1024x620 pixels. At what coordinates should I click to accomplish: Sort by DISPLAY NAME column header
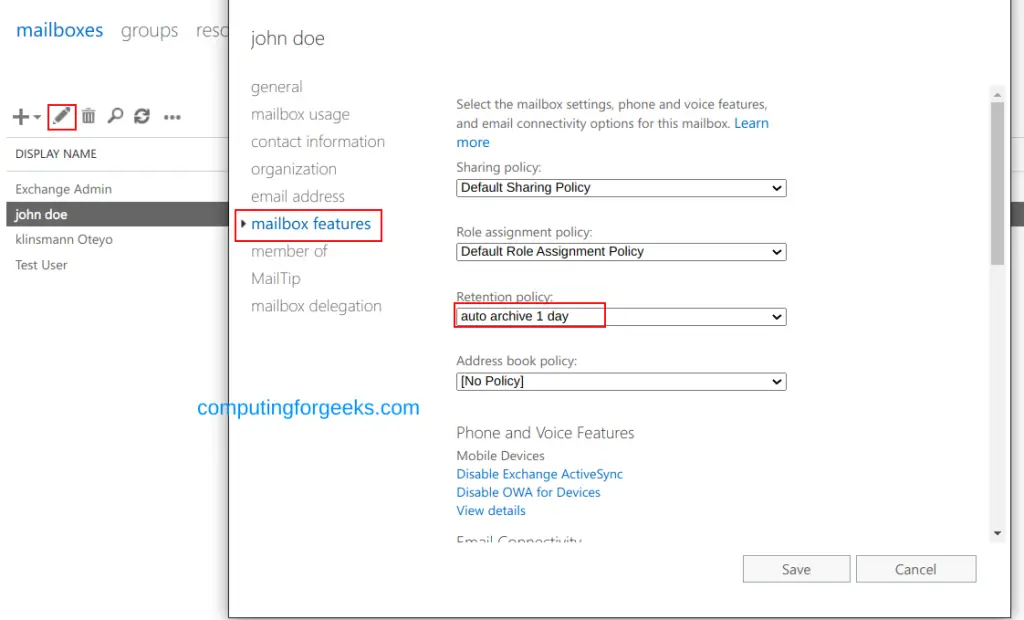pyautogui.click(x=56, y=154)
